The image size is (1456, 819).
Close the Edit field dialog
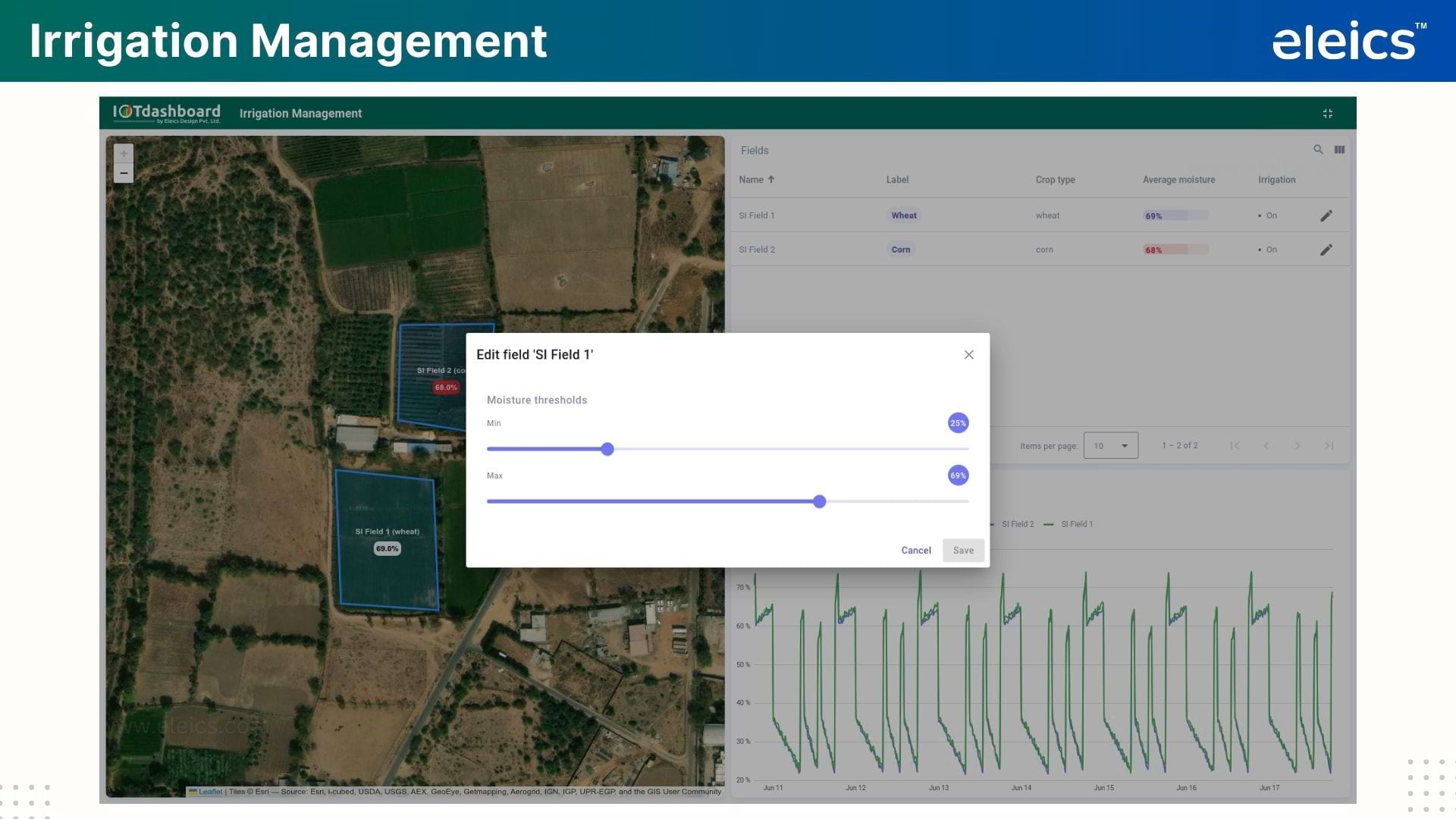[968, 355]
